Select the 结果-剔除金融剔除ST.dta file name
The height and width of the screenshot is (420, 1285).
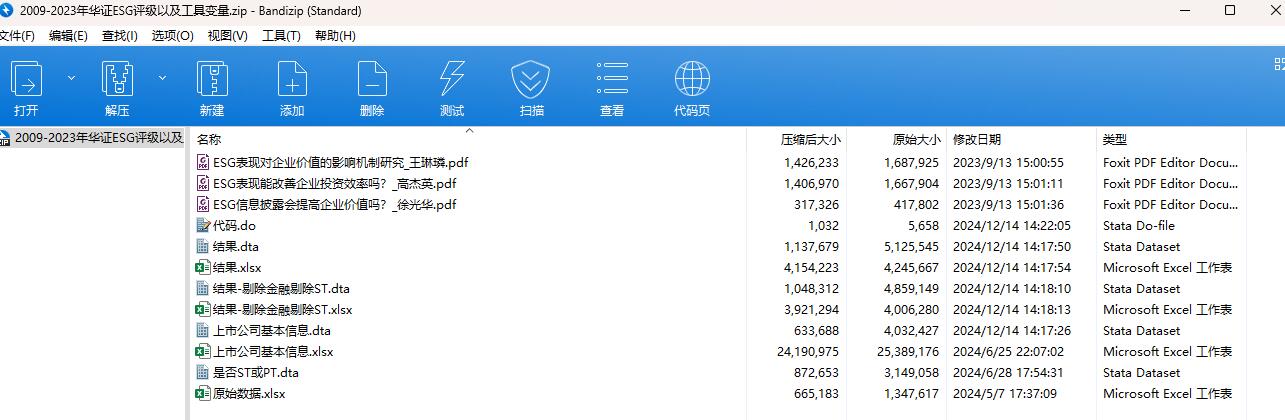[x=281, y=288]
